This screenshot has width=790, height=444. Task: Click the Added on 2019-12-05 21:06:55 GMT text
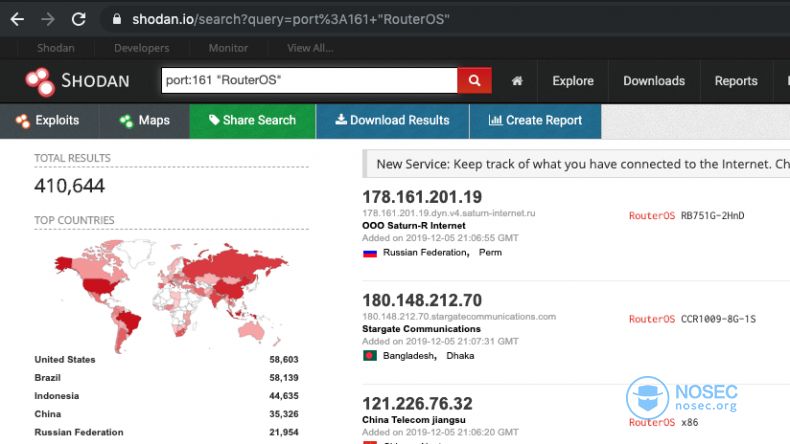440,238
